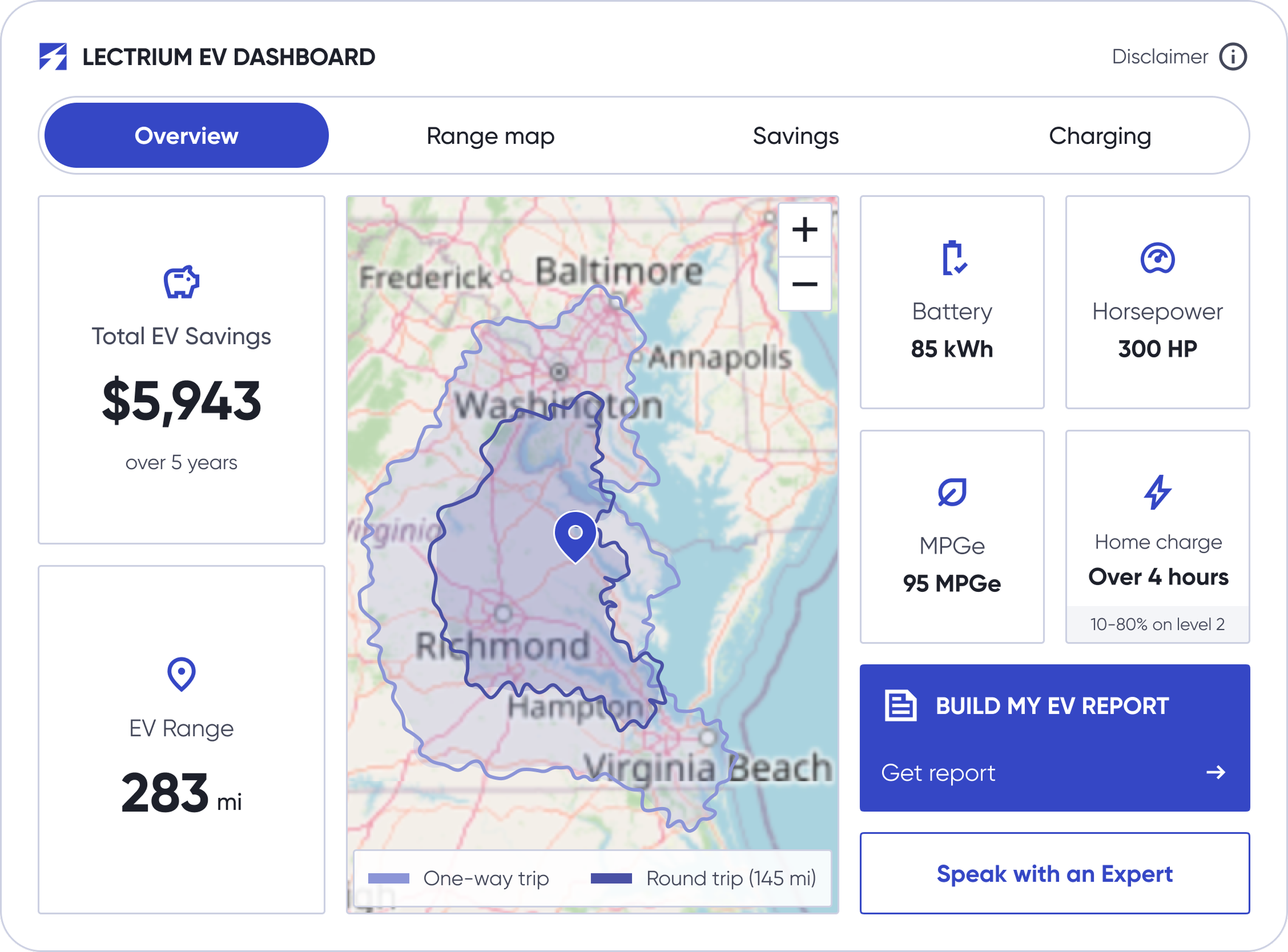Click the report document icon
Image resolution: width=1288 pixels, height=952 pixels.
coord(900,705)
